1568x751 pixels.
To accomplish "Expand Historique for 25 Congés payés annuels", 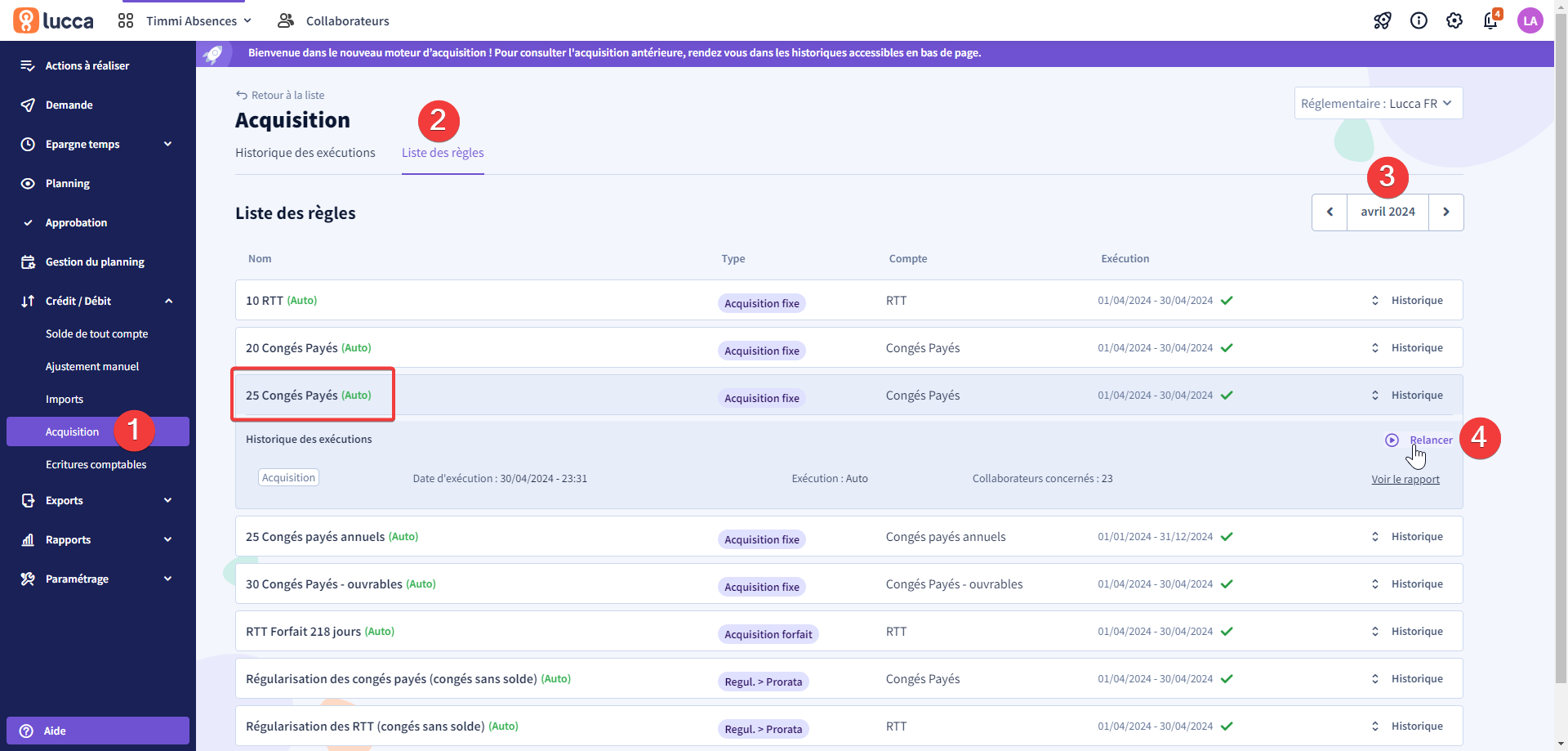I will (x=1407, y=536).
